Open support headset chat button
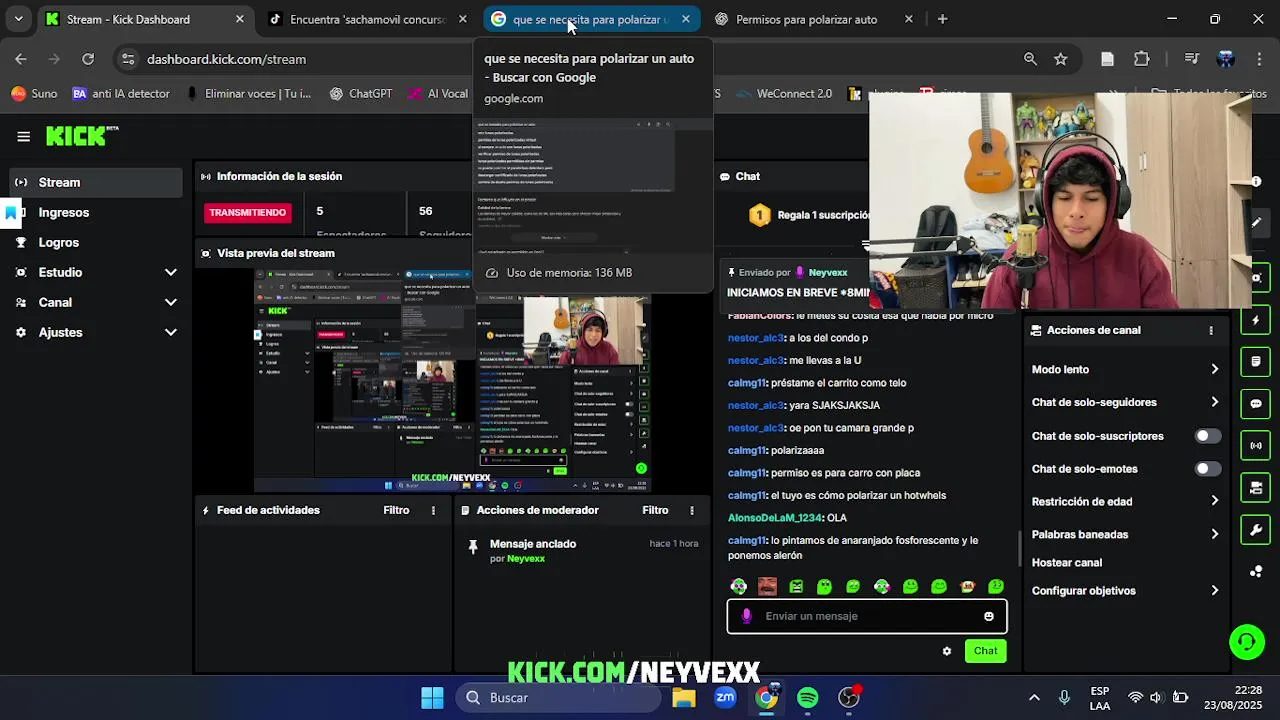 click(1246, 642)
